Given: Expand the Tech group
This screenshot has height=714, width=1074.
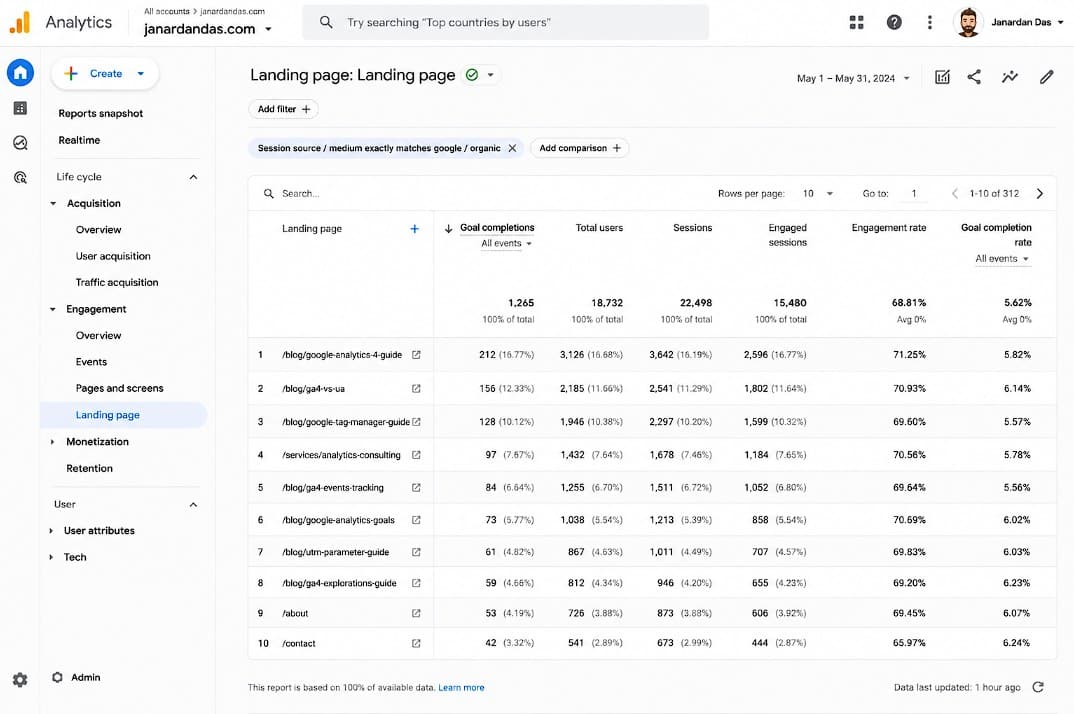Looking at the screenshot, I should (x=51, y=557).
